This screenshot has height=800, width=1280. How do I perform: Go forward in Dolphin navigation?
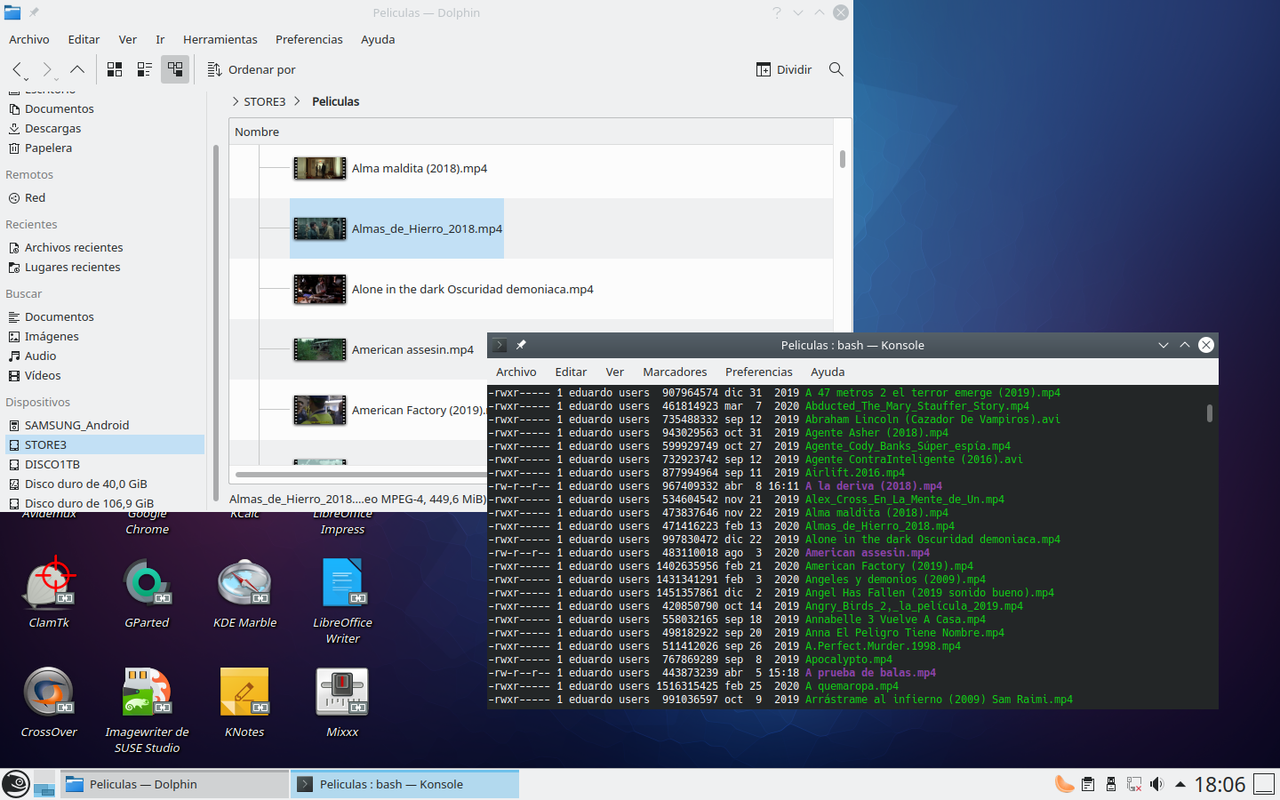point(46,69)
